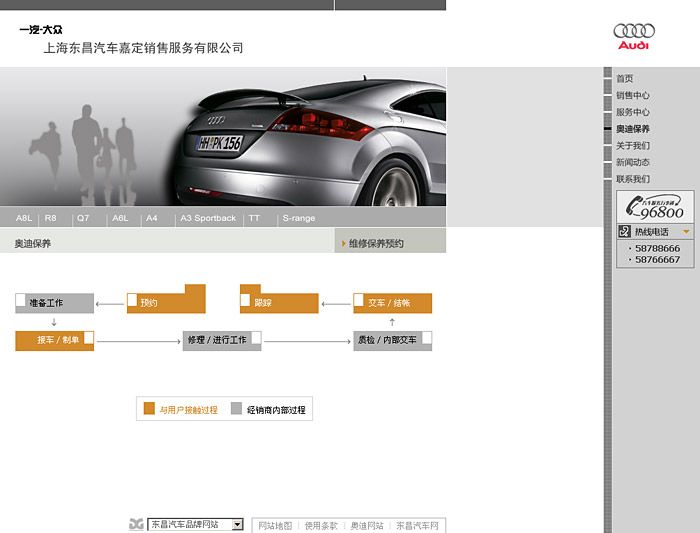Select 奥迪保养 in the side menu
The image size is (700, 533).
tap(633, 129)
